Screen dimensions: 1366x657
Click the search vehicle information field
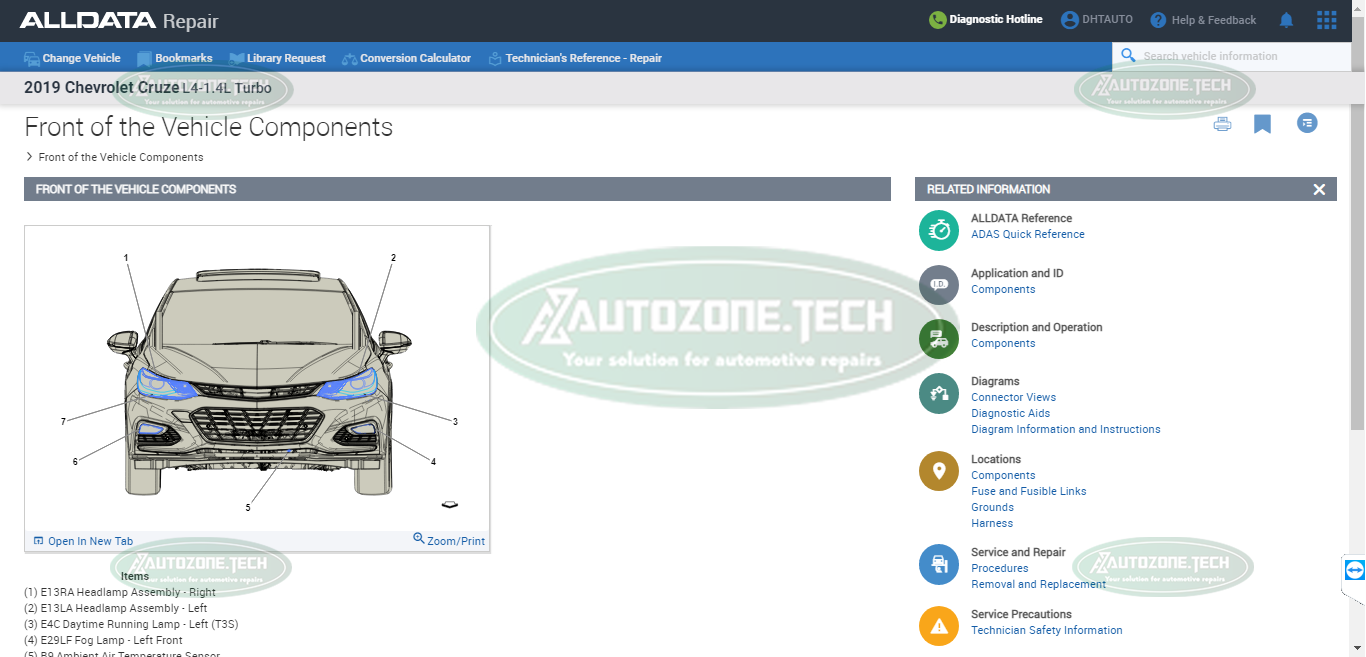click(x=1240, y=56)
